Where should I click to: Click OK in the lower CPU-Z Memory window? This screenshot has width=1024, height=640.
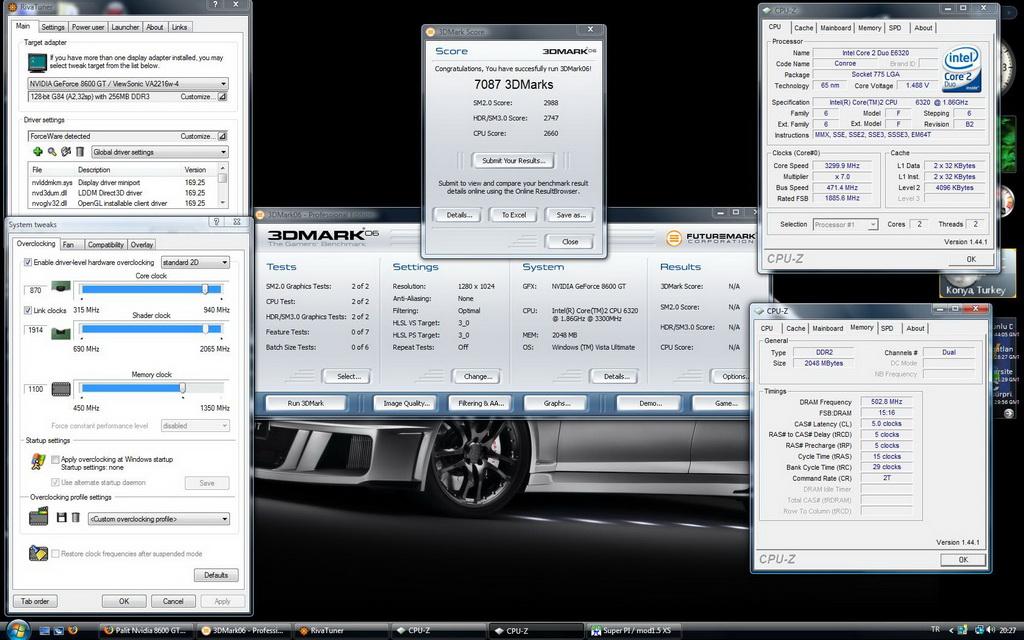[963, 560]
